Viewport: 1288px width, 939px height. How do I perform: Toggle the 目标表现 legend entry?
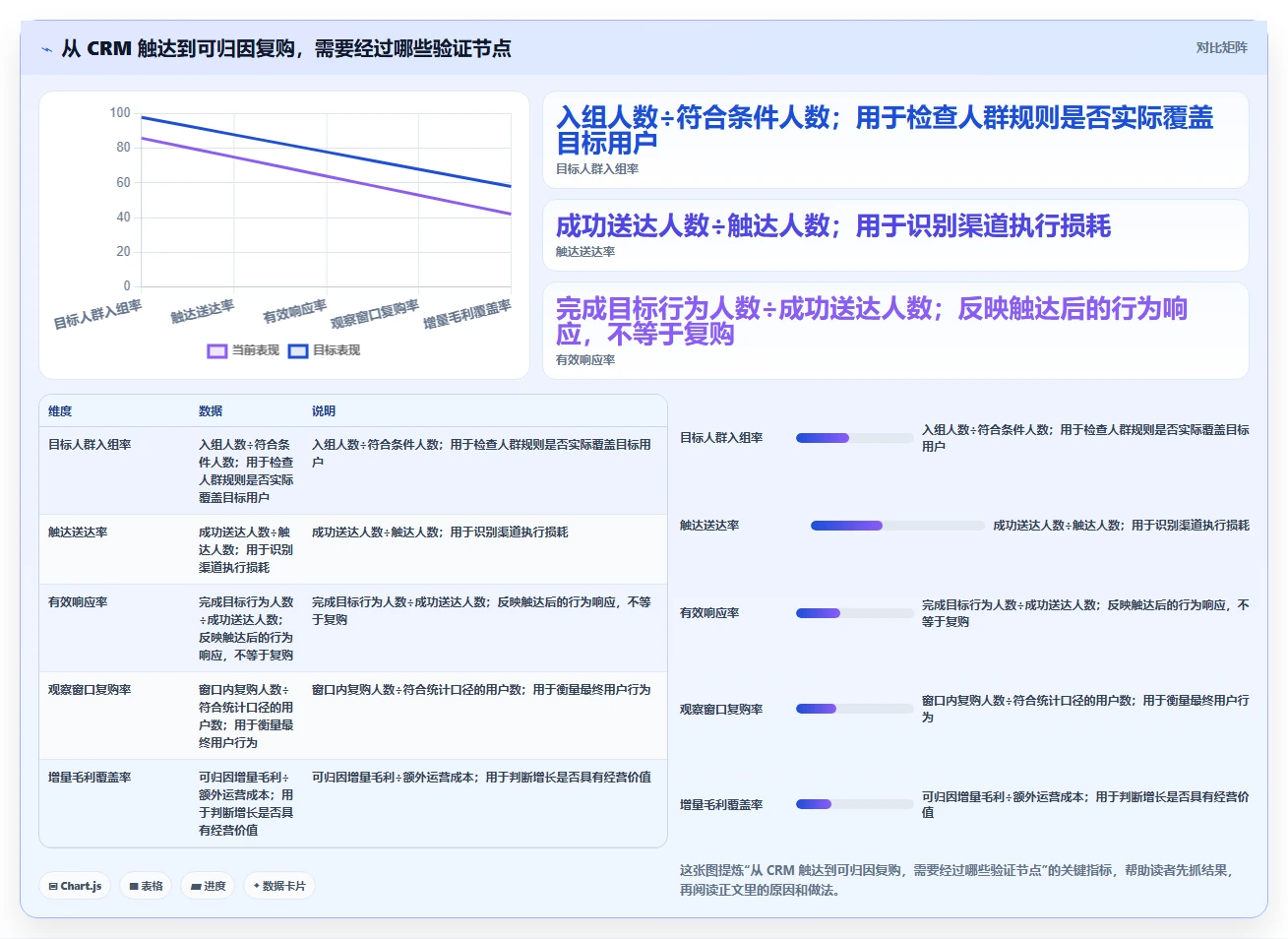point(324,350)
